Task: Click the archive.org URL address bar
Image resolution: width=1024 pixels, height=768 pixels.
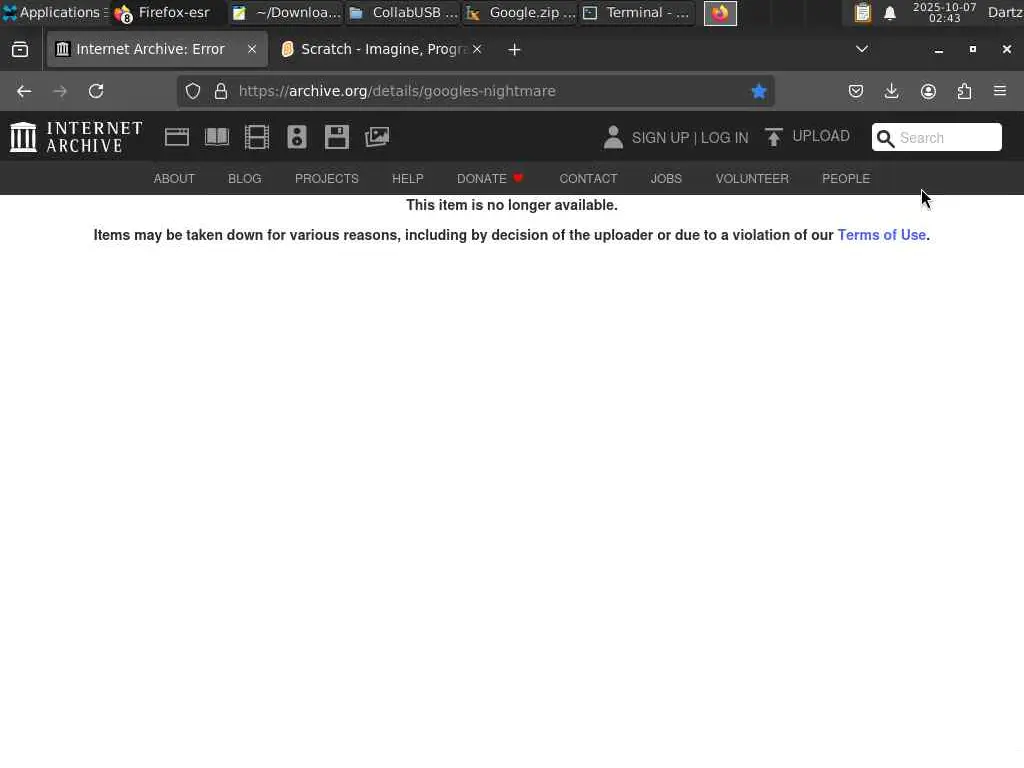Action: tap(475, 91)
